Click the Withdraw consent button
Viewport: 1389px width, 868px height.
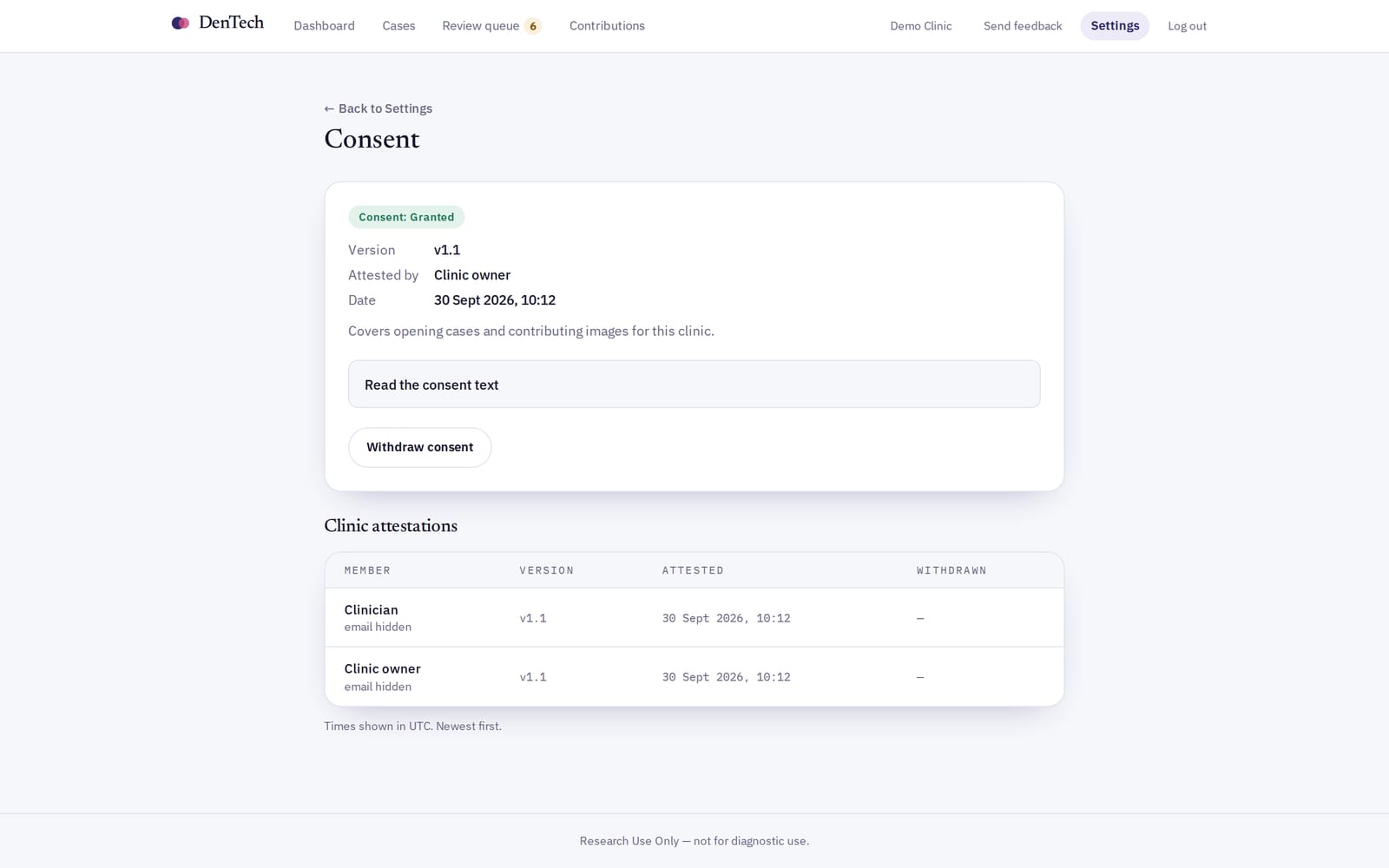(x=419, y=447)
